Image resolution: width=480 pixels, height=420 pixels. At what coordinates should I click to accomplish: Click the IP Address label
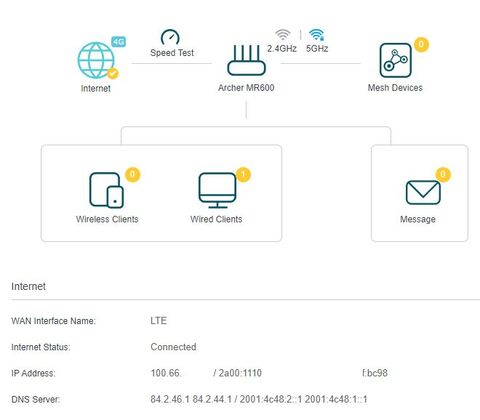point(33,373)
